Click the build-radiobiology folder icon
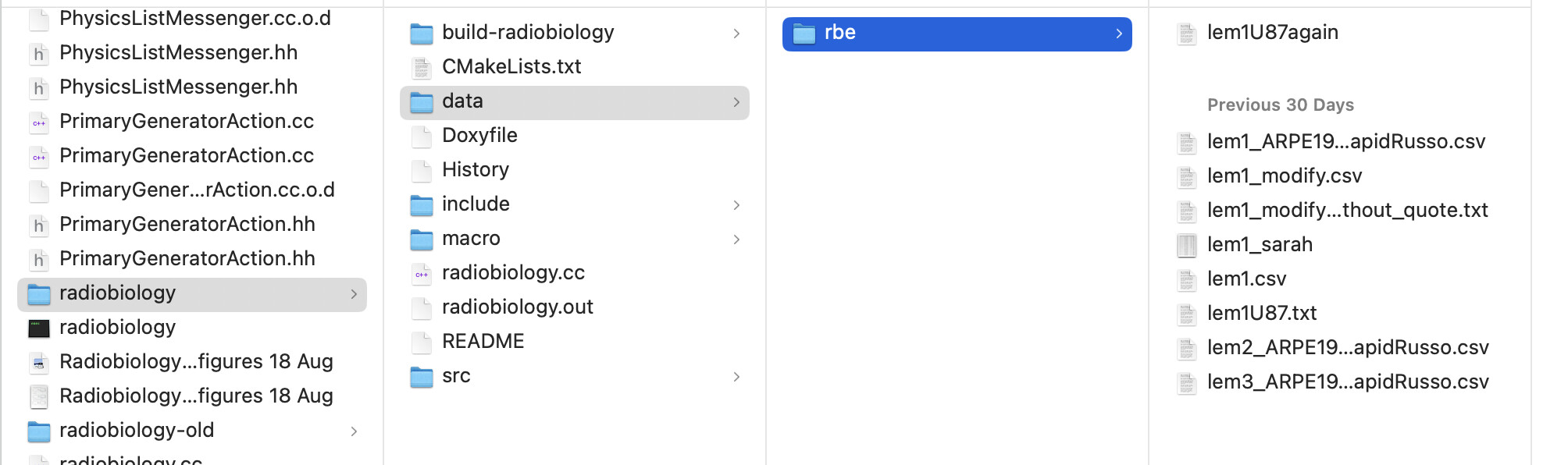This screenshot has height=465, width=1568. click(422, 34)
